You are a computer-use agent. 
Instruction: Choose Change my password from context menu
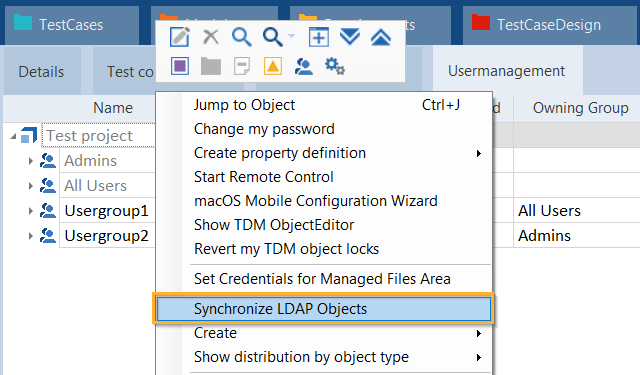coord(264,129)
